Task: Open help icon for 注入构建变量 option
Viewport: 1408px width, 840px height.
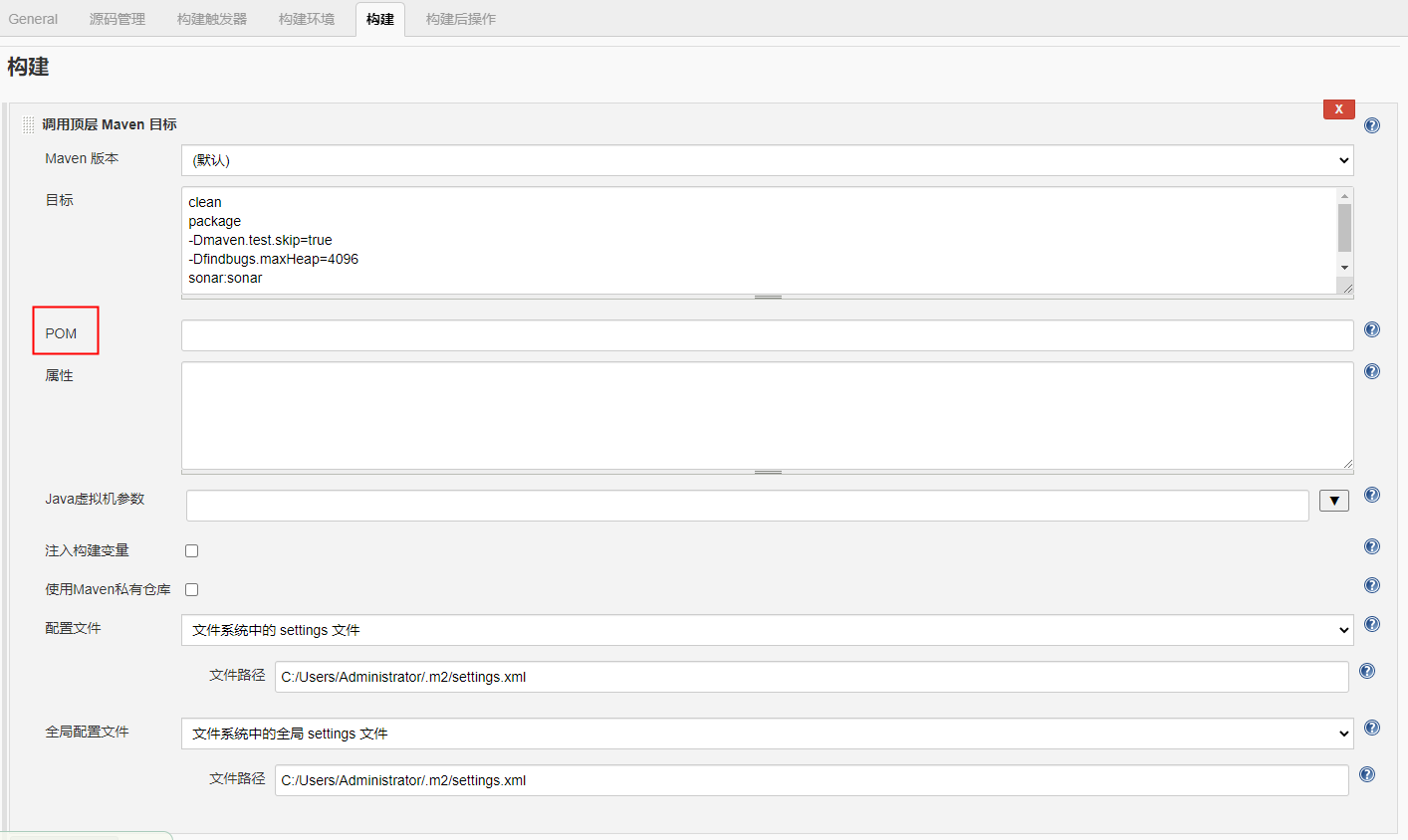Action: tap(1371, 546)
